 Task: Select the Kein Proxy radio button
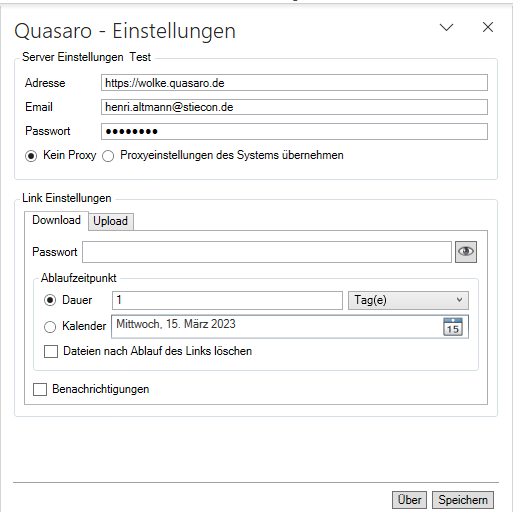pos(31,156)
